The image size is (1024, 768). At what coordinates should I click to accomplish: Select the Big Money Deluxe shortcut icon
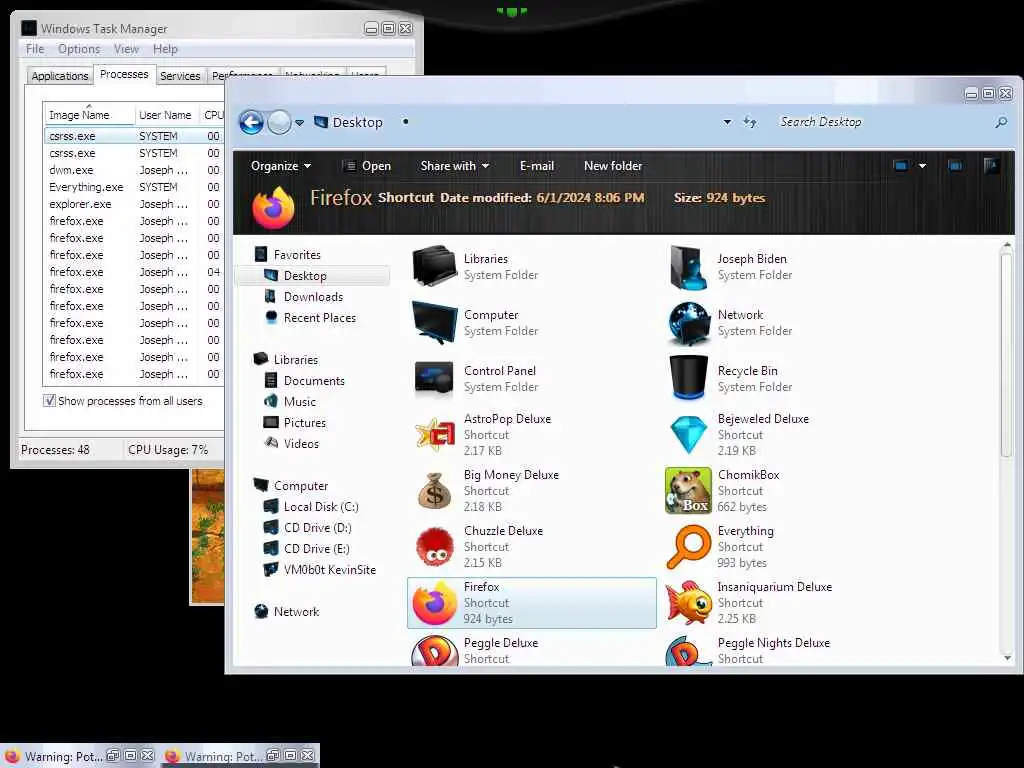pos(434,490)
